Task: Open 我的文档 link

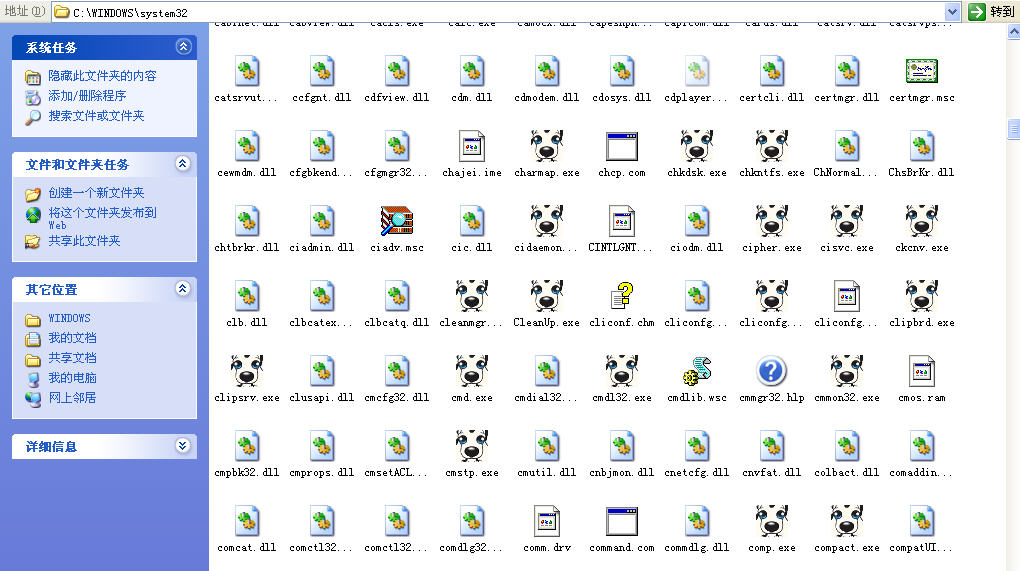Action: (72, 338)
